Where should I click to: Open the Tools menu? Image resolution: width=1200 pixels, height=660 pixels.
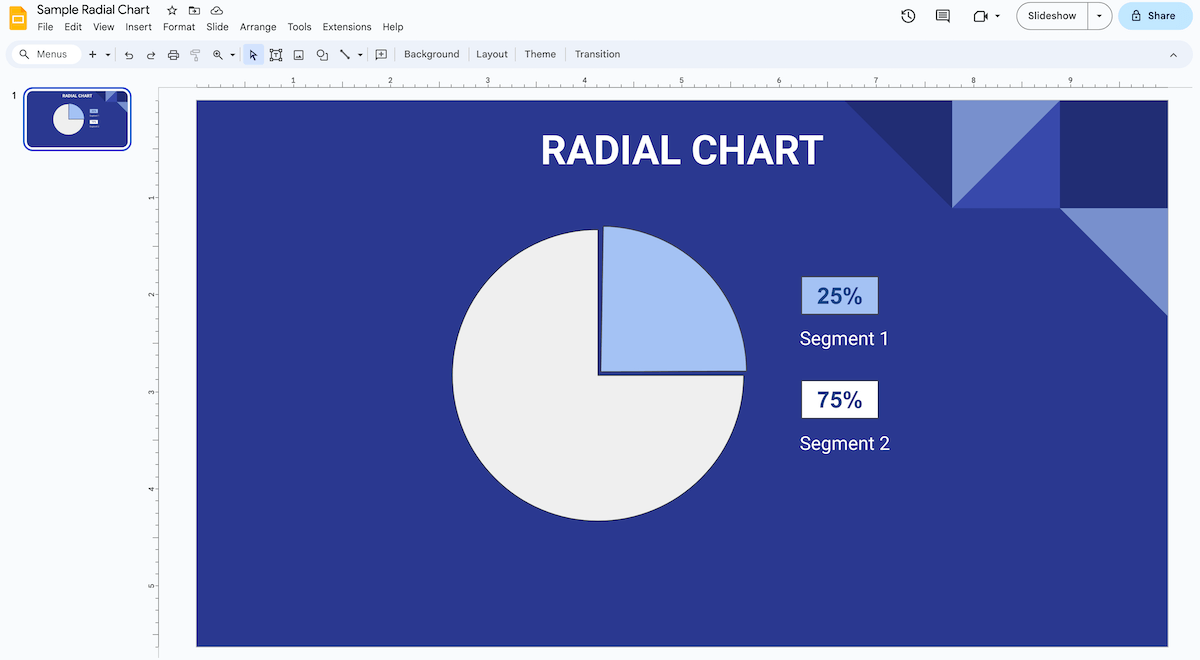(299, 27)
